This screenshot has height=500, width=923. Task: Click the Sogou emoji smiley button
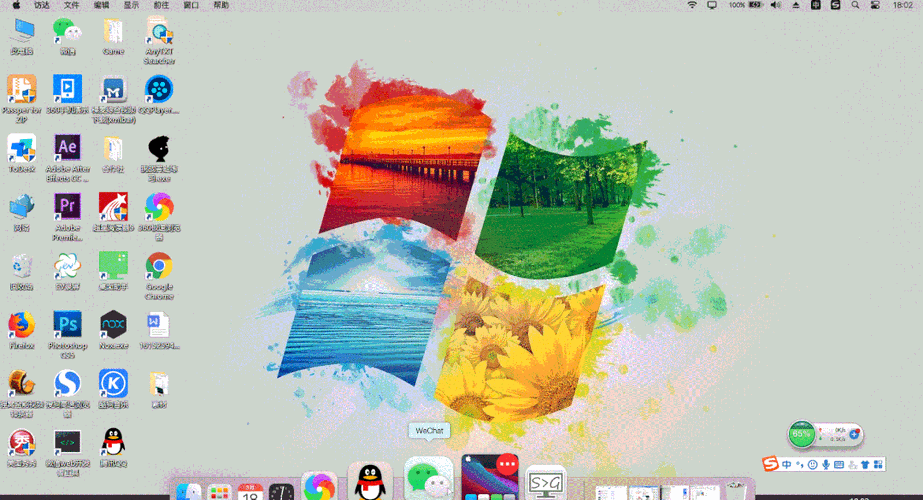click(812, 465)
